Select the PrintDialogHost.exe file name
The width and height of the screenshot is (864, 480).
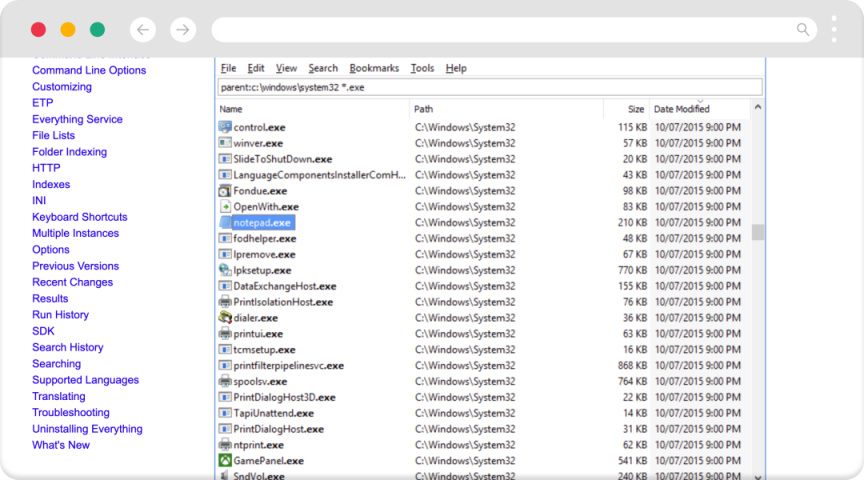278,429
